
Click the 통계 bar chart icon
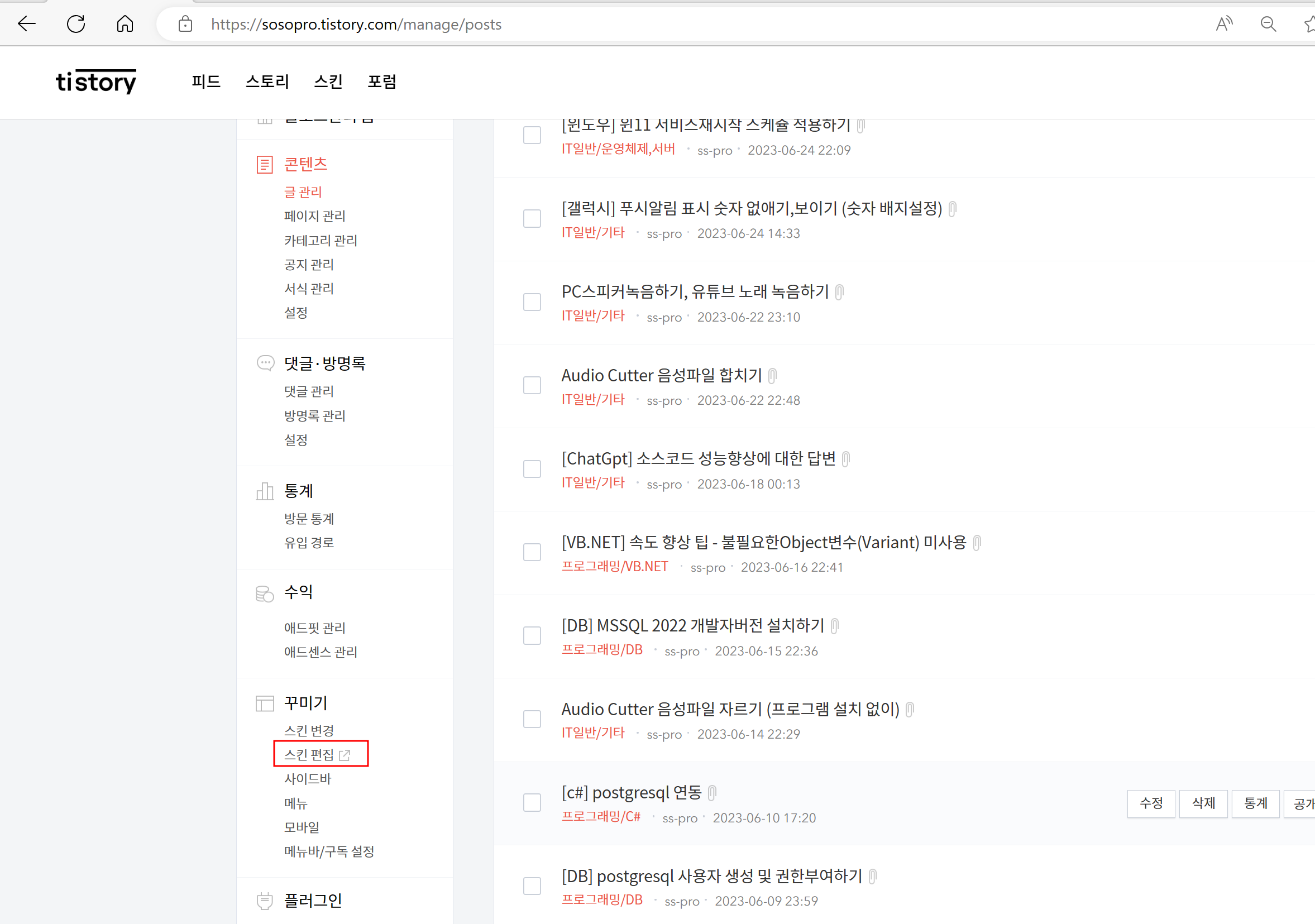point(264,491)
